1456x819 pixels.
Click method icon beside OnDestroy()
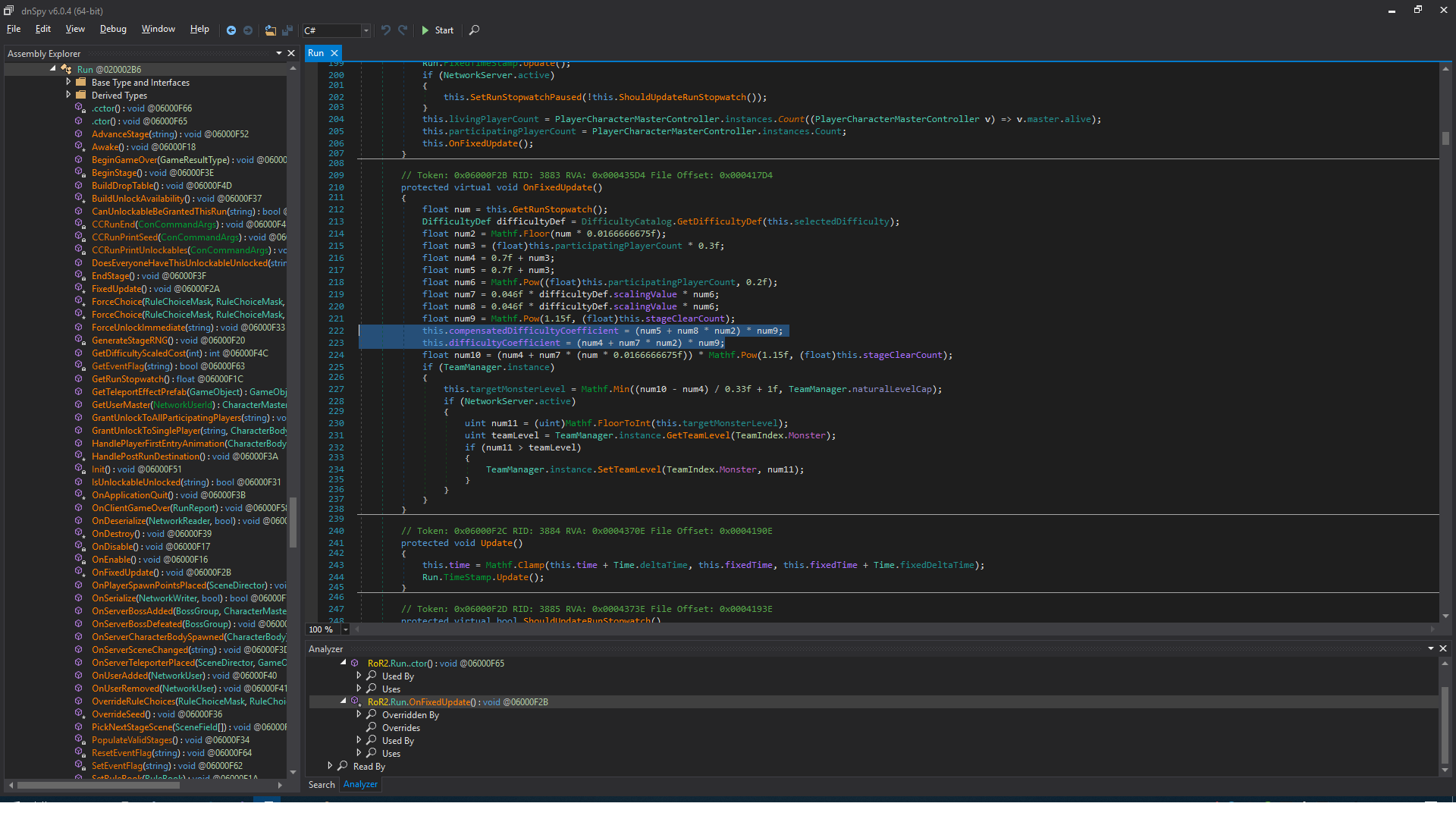point(80,533)
